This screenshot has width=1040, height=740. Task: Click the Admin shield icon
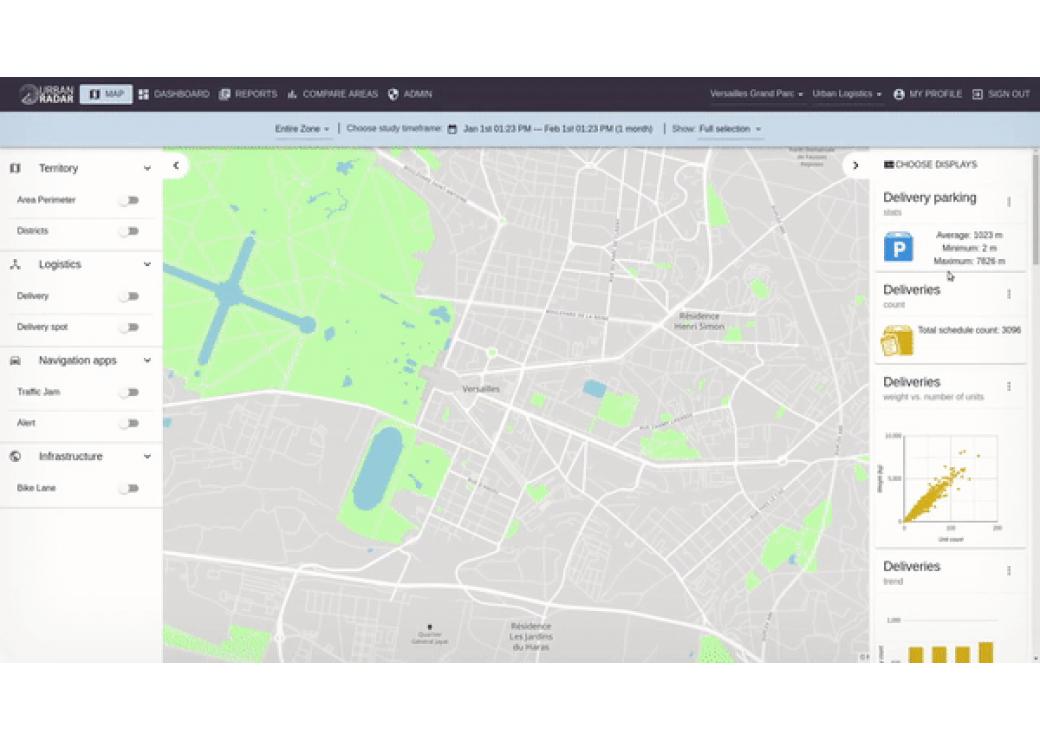point(393,94)
